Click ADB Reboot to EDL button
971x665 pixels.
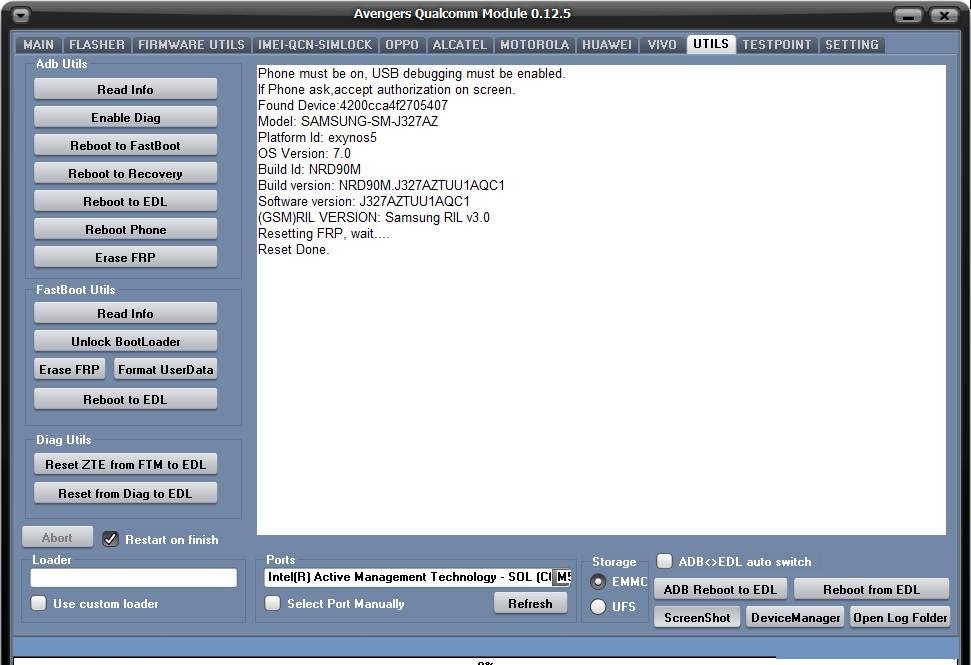coord(720,589)
